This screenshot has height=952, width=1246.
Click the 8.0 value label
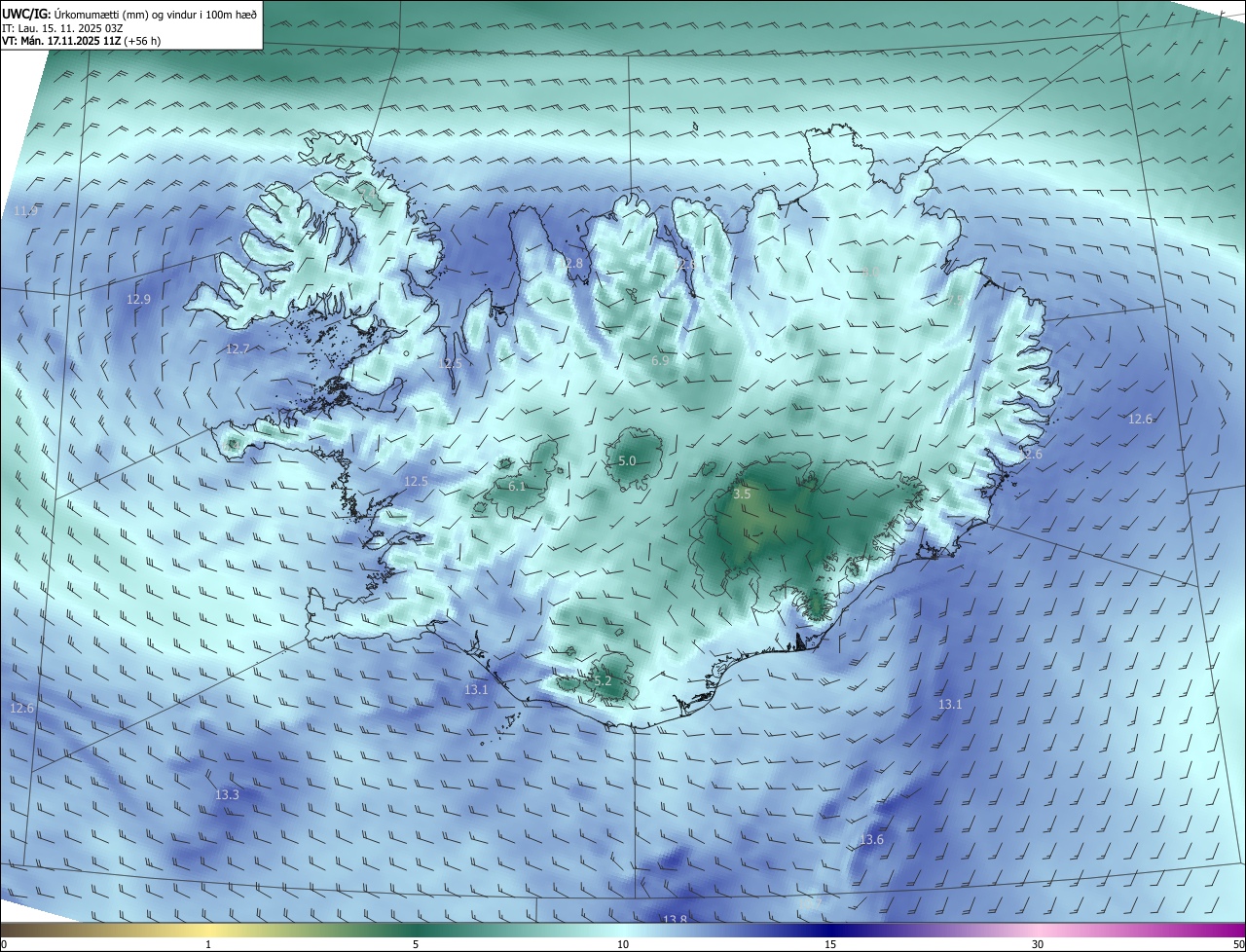[870, 273]
